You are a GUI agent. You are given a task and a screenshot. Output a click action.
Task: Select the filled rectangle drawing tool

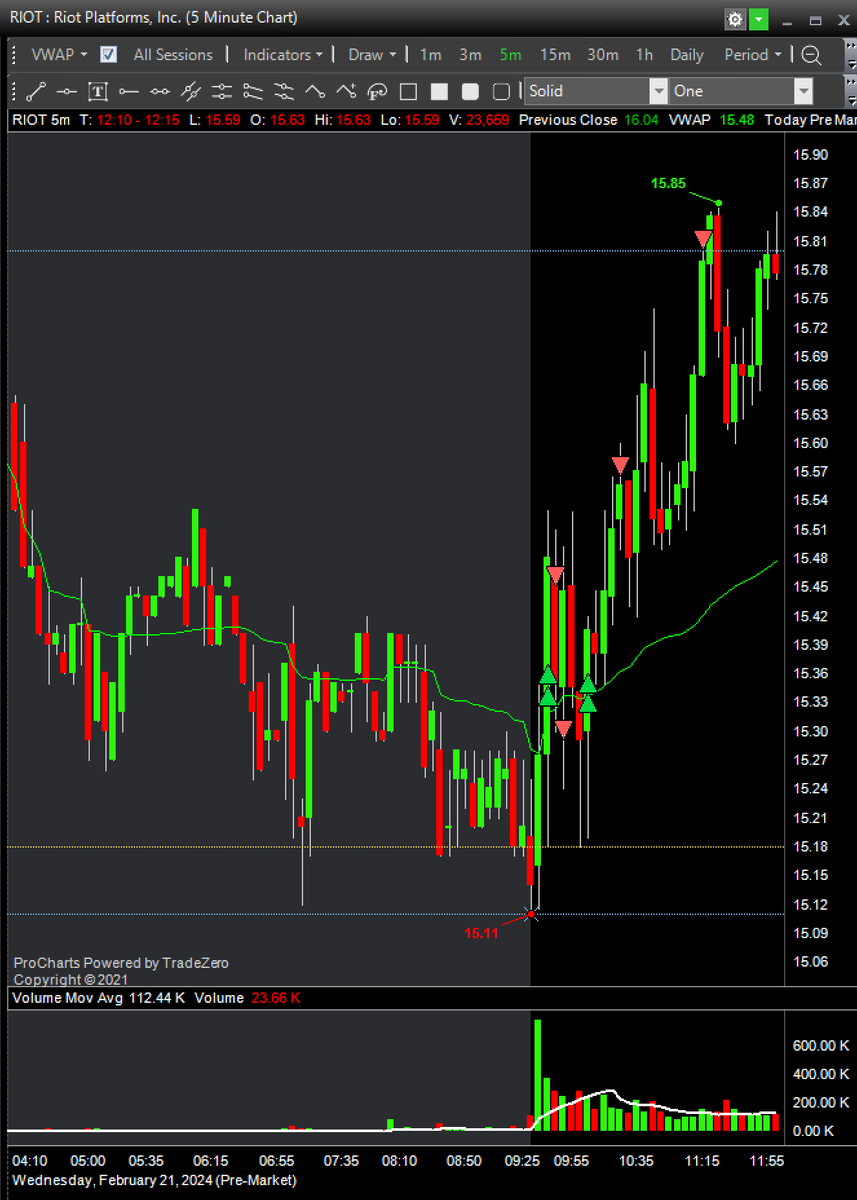(440, 91)
